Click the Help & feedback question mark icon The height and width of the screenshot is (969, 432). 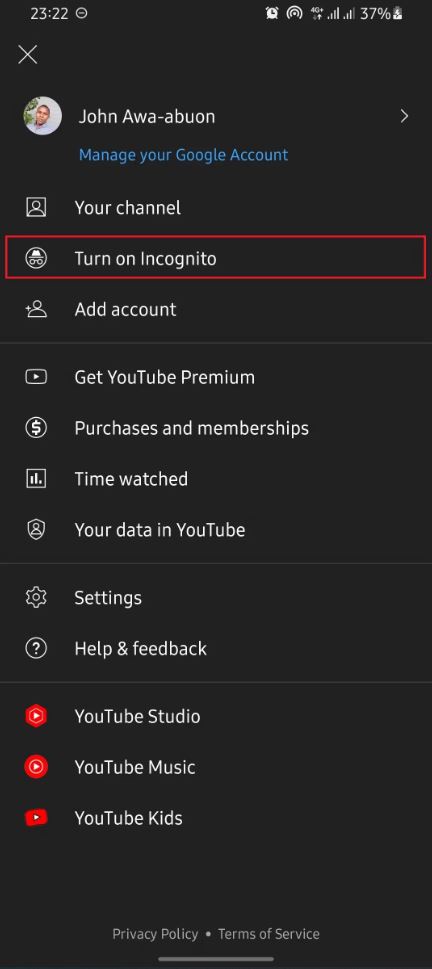tap(36, 648)
